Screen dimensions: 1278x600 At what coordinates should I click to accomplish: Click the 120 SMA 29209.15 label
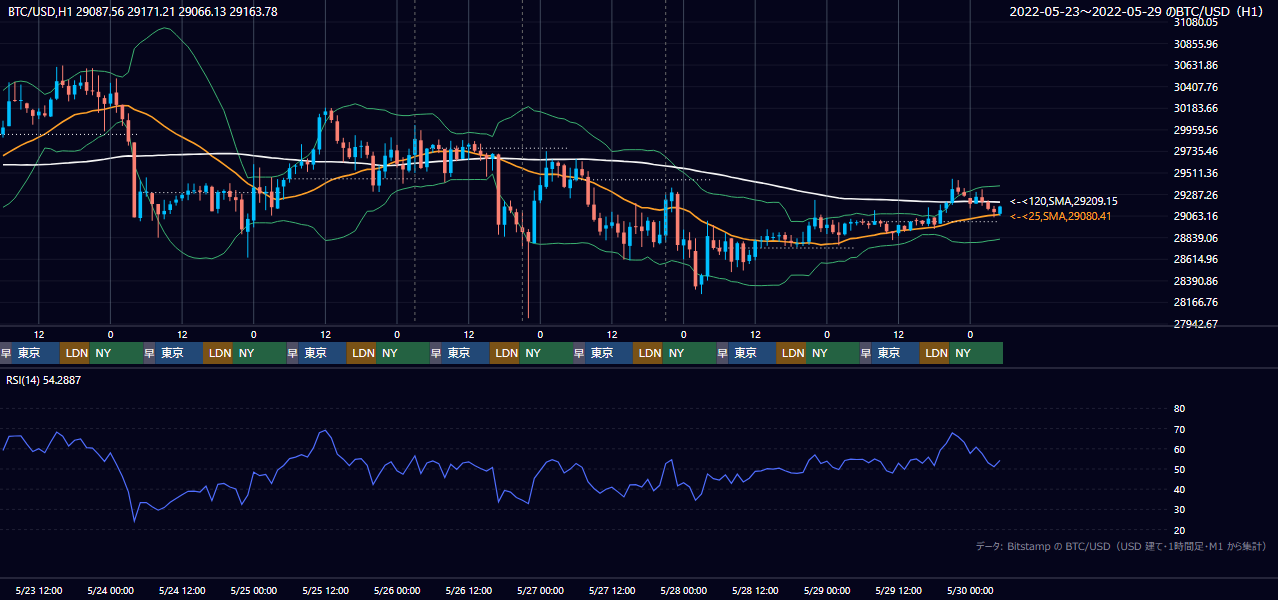point(1064,201)
